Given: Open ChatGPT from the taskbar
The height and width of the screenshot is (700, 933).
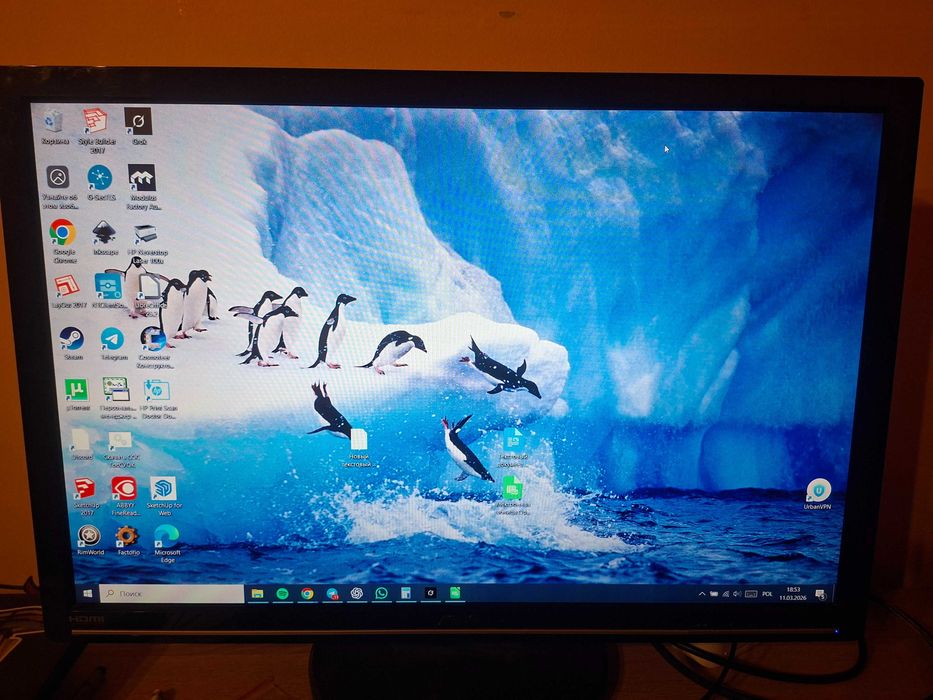Looking at the screenshot, I should pos(357,593).
